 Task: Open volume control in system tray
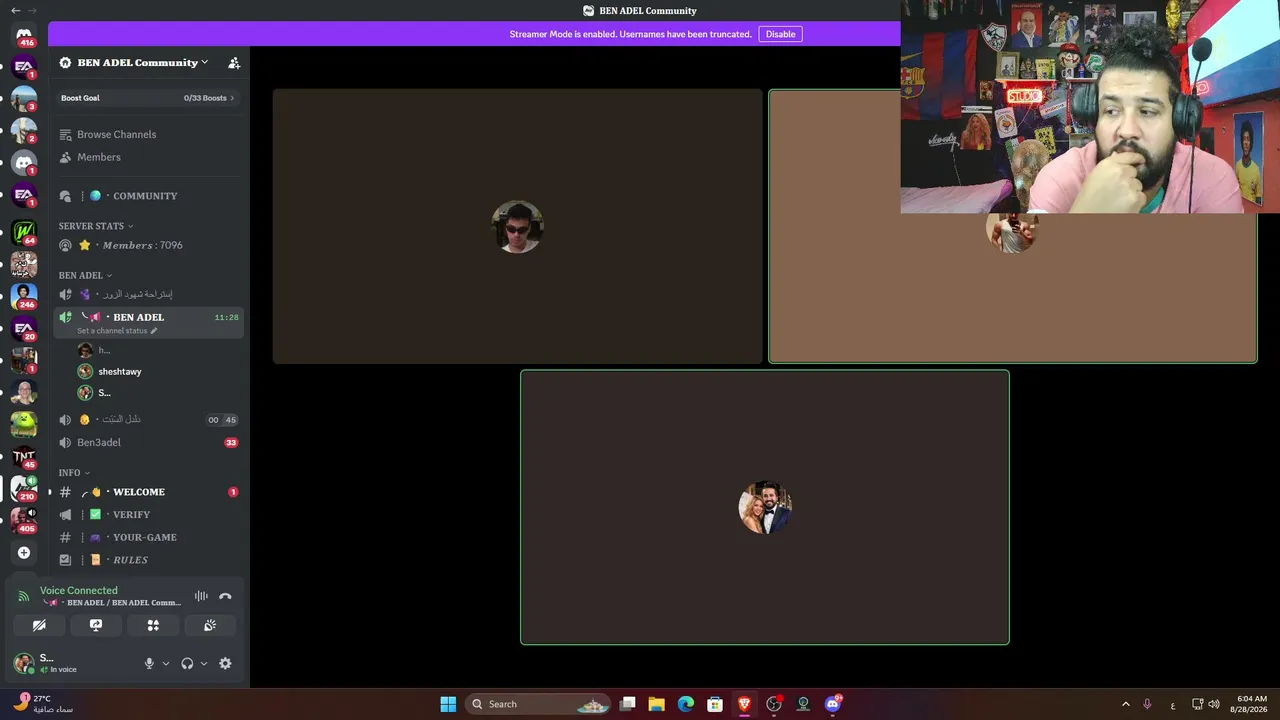tap(1214, 704)
